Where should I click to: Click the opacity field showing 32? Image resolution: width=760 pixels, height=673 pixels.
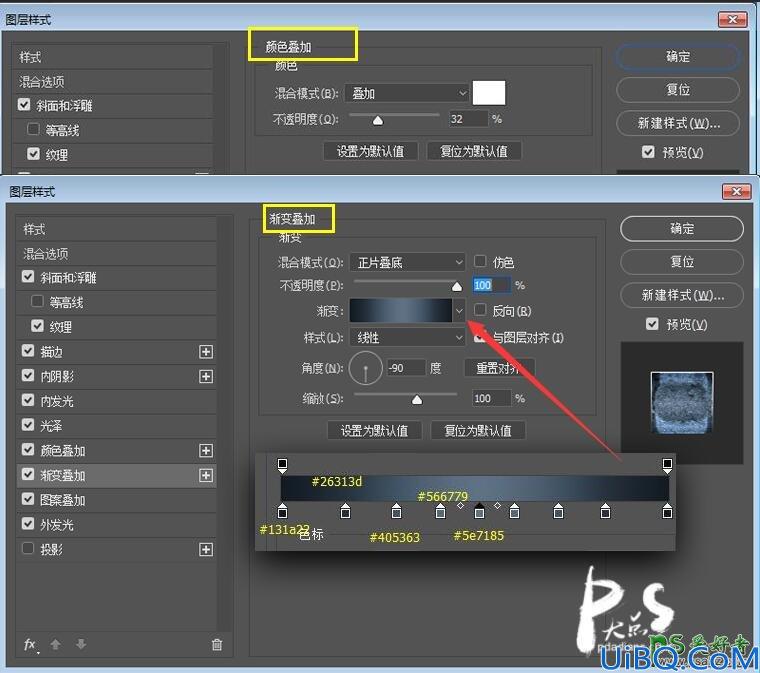pyautogui.click(x=468, y=119)
